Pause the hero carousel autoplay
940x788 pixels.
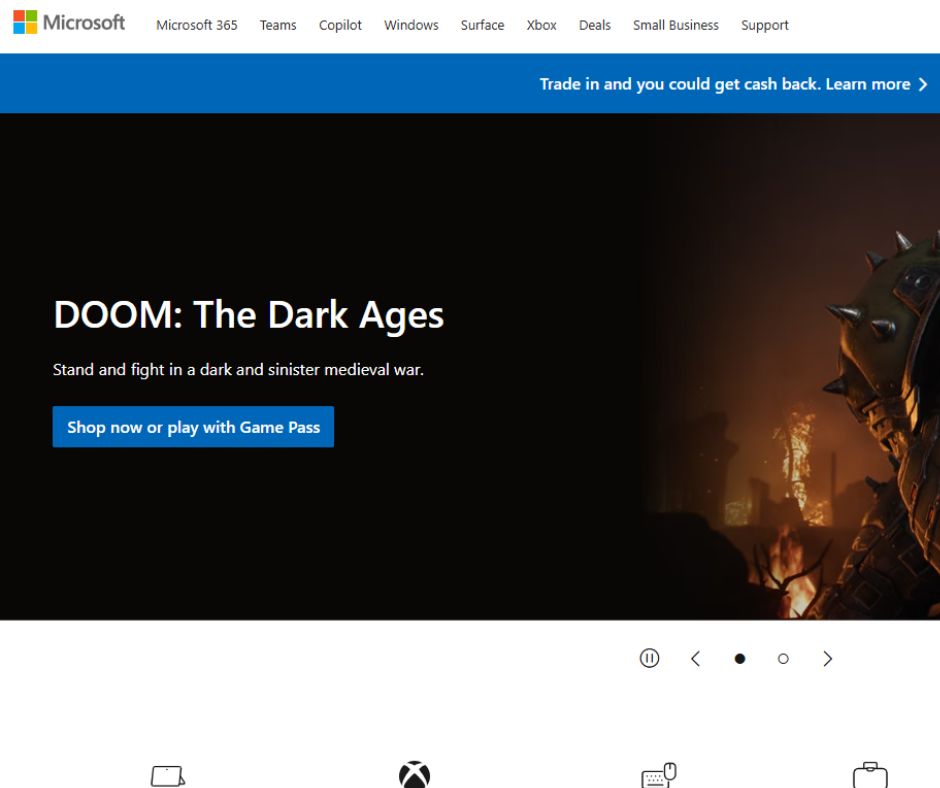tap(649, 658)
